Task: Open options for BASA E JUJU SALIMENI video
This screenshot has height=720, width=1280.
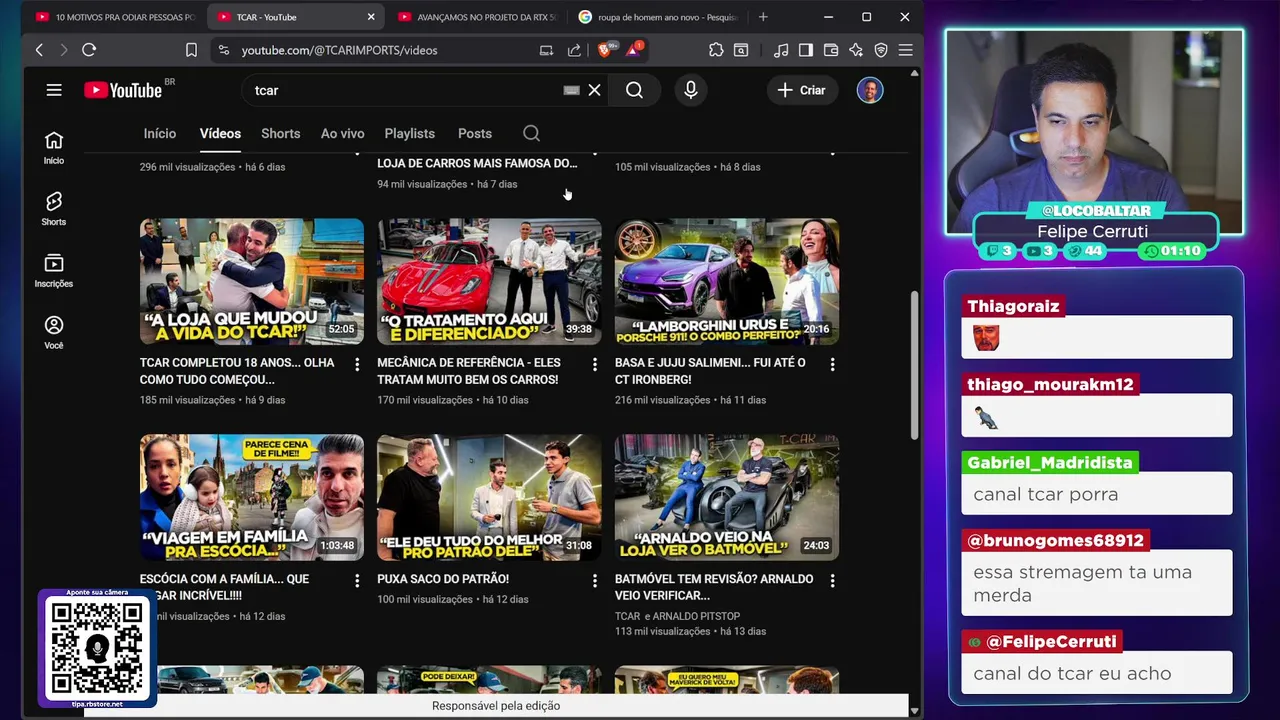Action: click(832, 365)
